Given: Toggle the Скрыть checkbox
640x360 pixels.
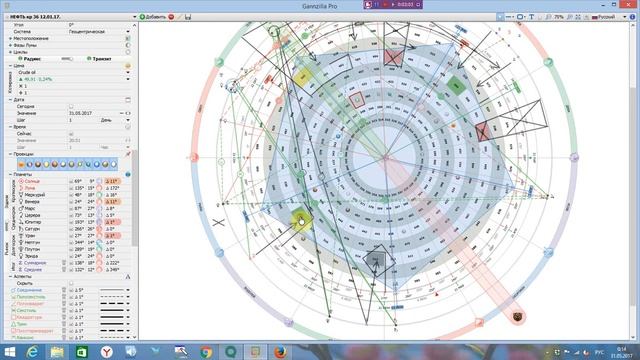Looking at the screenshot, I should [x=71, y=283].
